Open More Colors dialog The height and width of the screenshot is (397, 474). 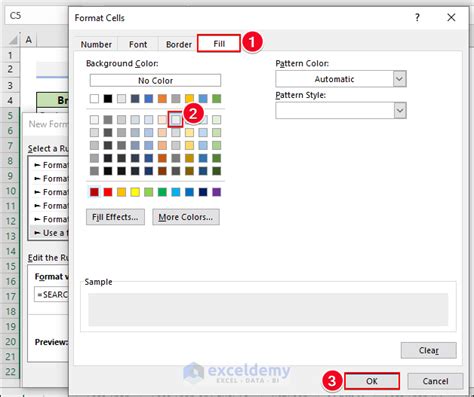tap(186, 217)
